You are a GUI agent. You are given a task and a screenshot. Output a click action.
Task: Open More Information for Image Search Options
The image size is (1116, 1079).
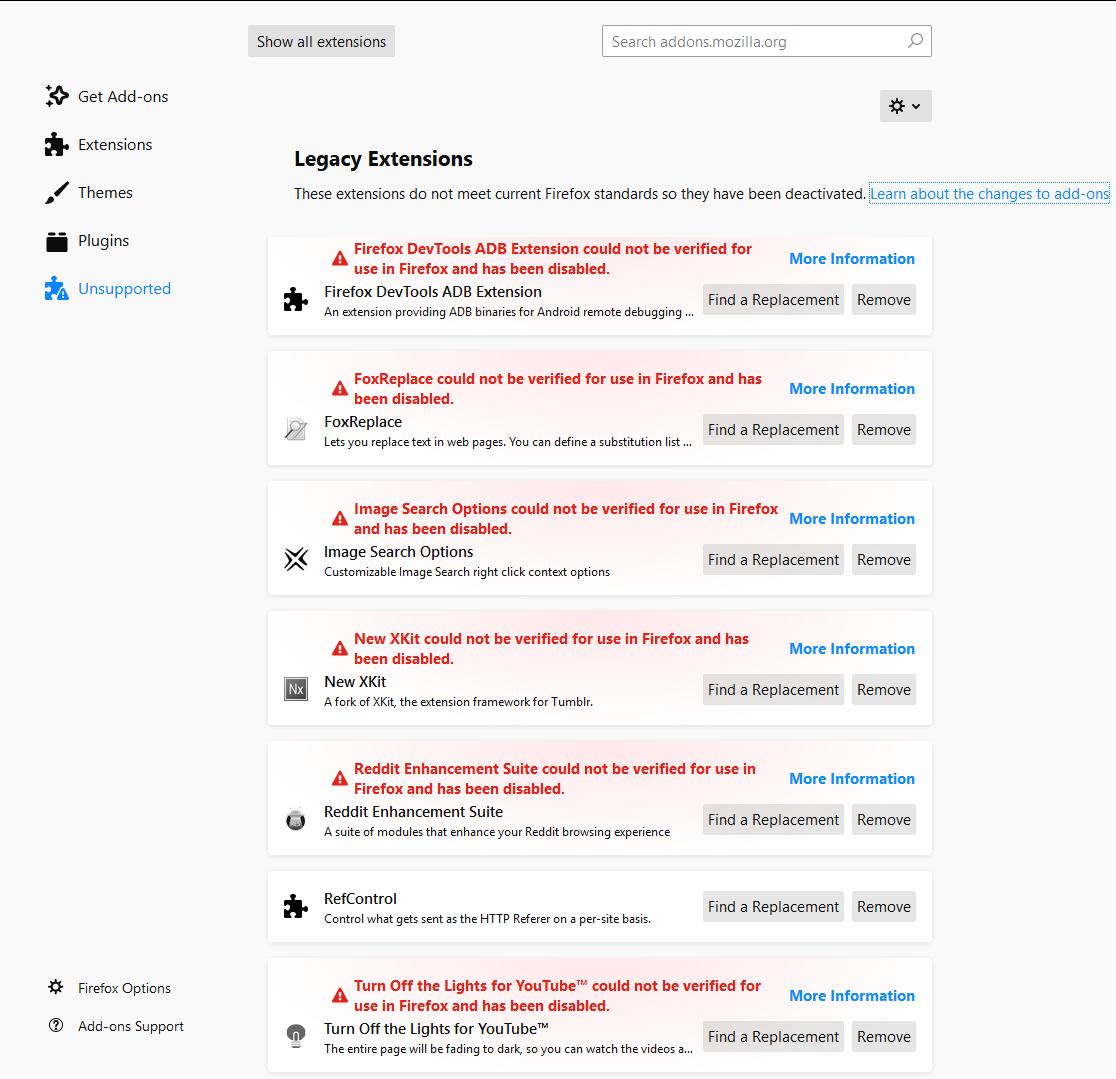point(852,519)
